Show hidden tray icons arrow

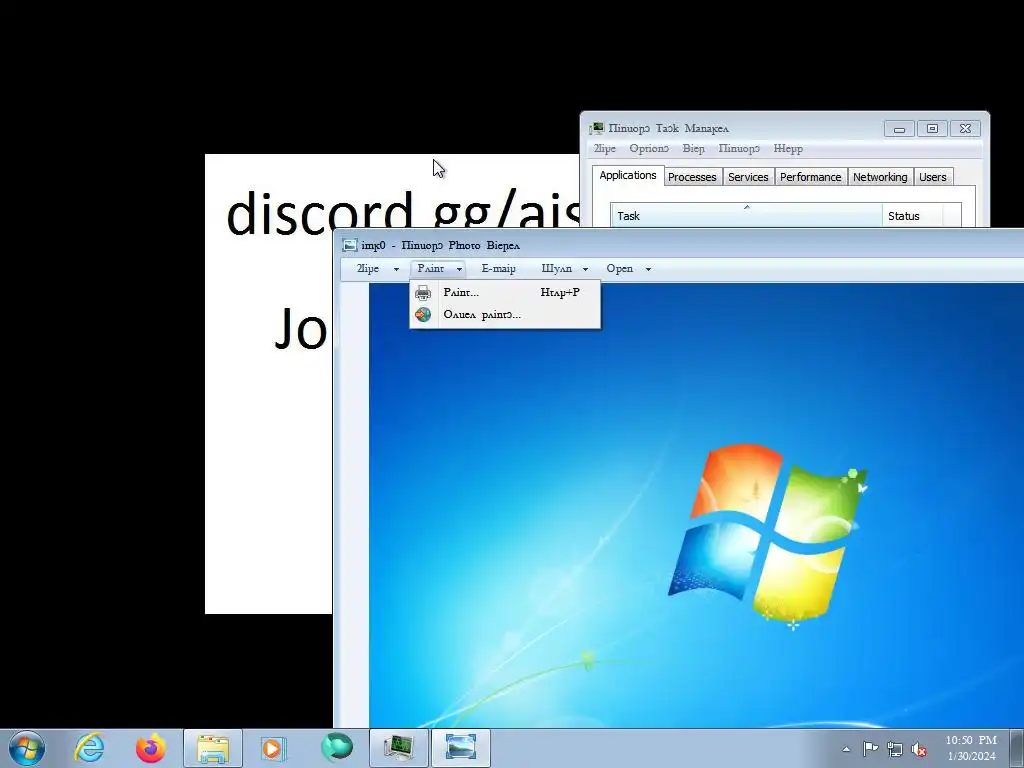[846, 749]
